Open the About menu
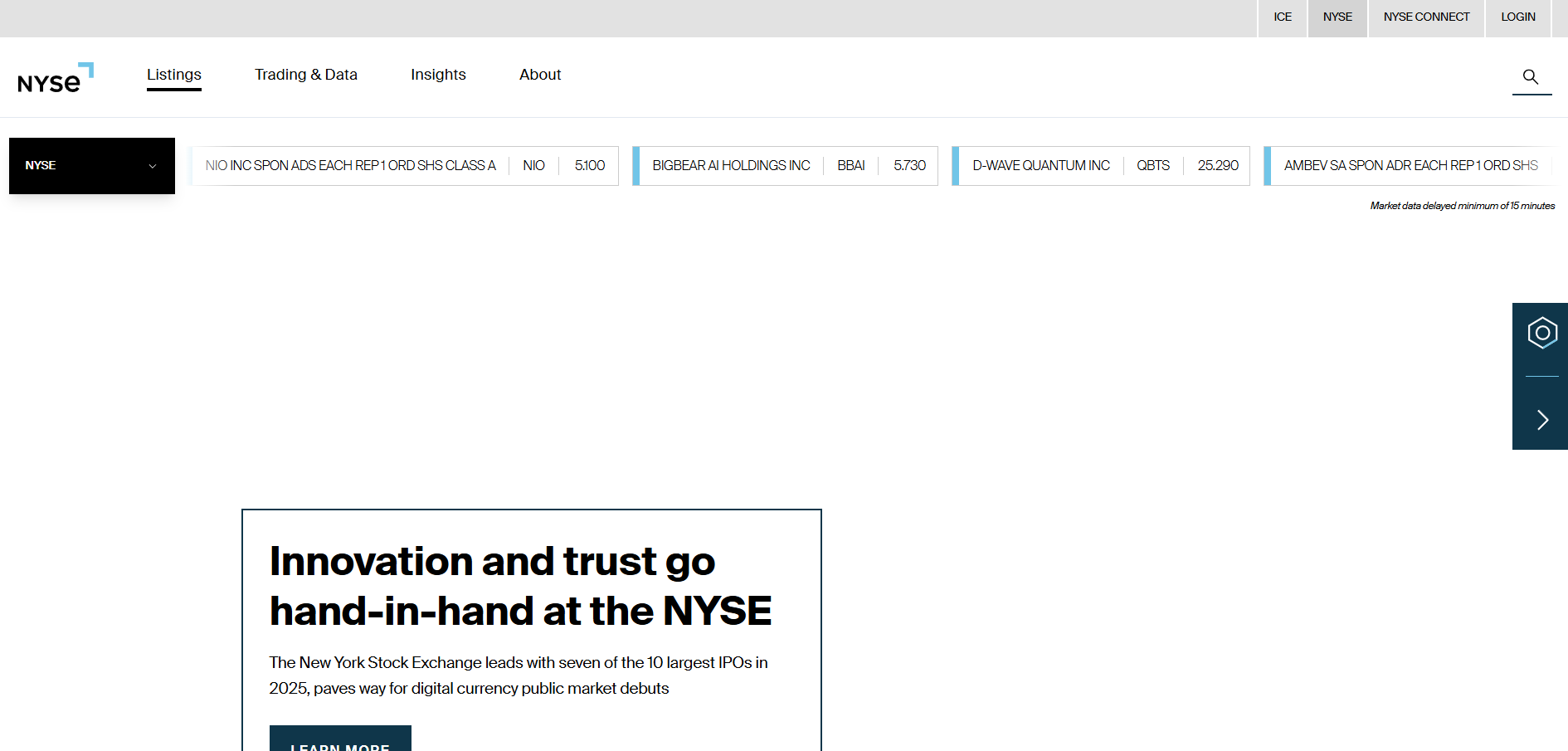 540,75
